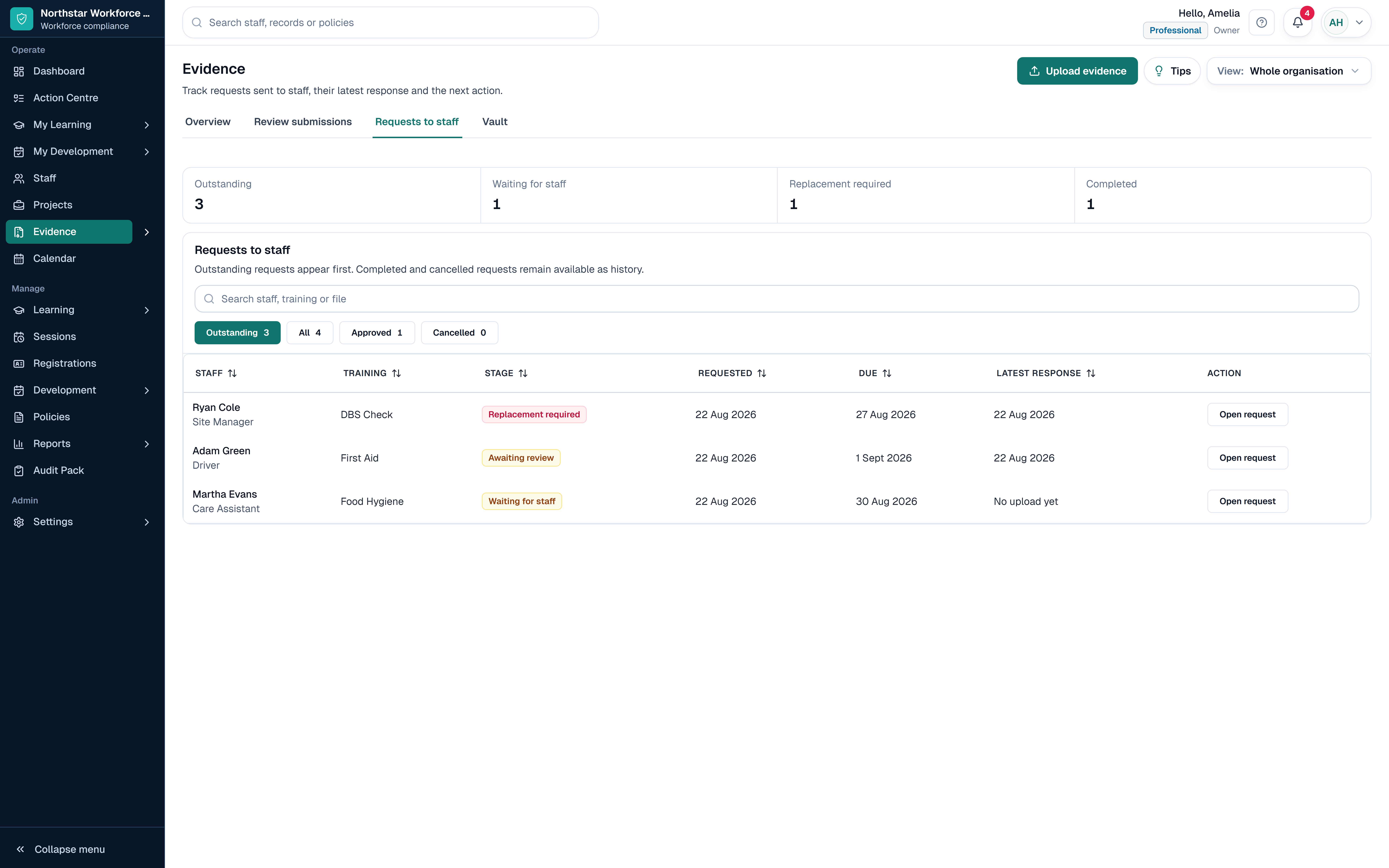Image resolution: width=1389 pixels, height=868 pixels.
Task: Click the Manage Development icon
Action: point(19,390)
